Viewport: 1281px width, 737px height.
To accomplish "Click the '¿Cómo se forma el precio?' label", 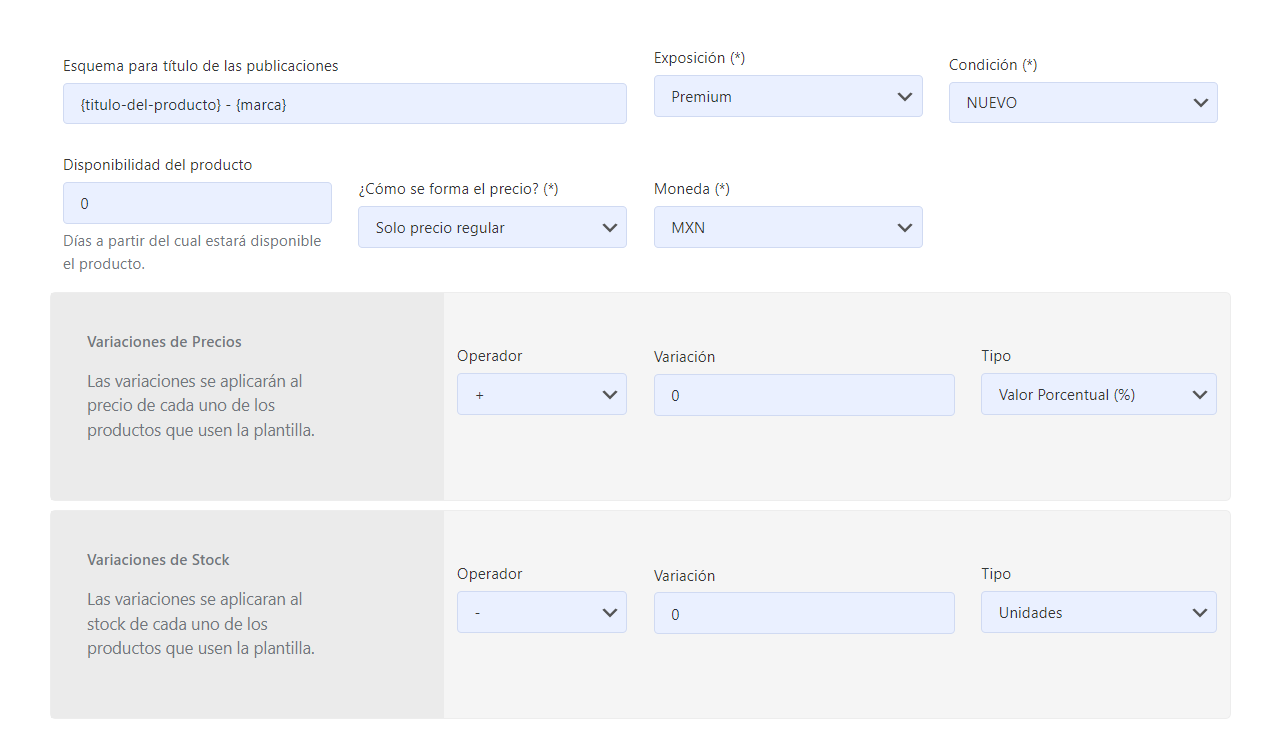I will coord(457,189).
